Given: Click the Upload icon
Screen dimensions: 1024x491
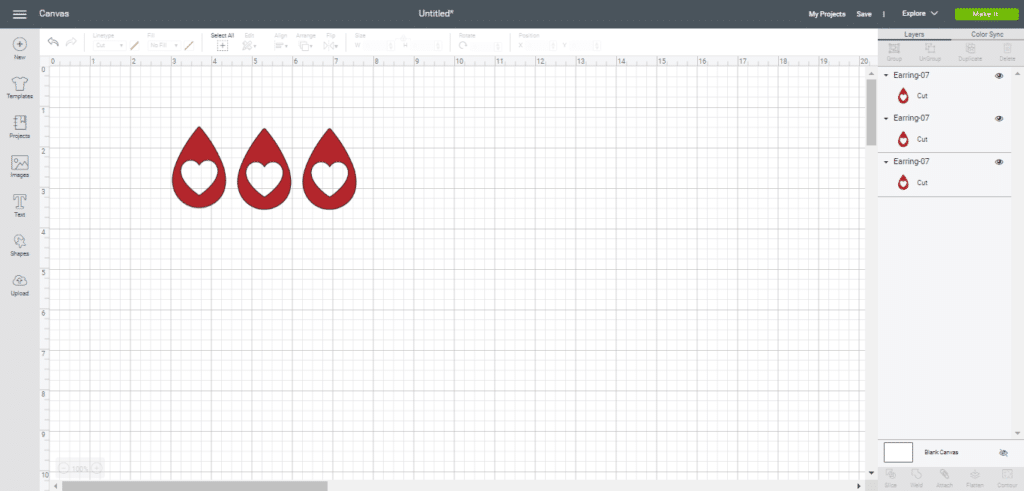Looking at the screenshot, I should 19,282.
